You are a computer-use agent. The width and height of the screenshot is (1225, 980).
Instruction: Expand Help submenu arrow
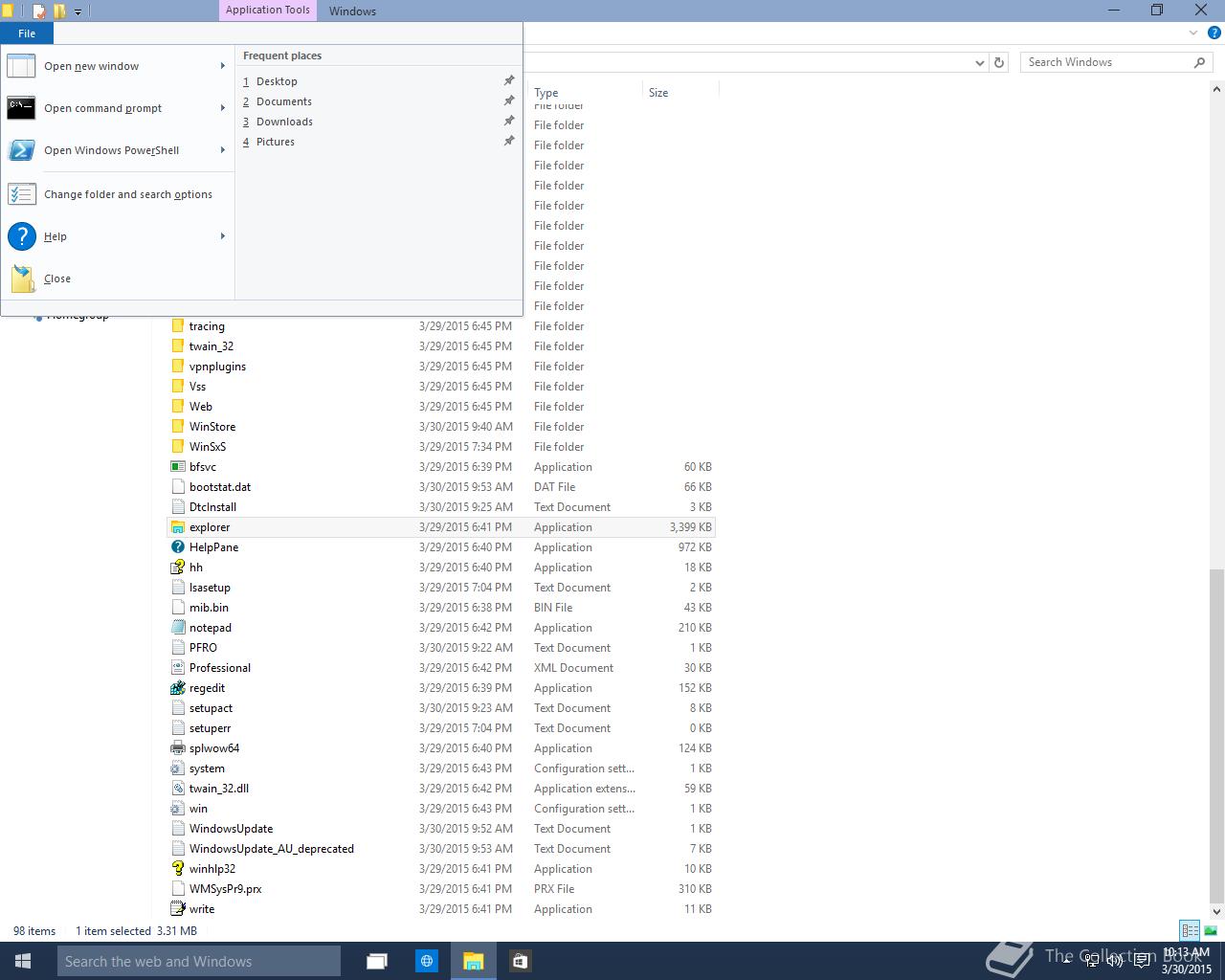pyautogui.click(x=222, y=236)
